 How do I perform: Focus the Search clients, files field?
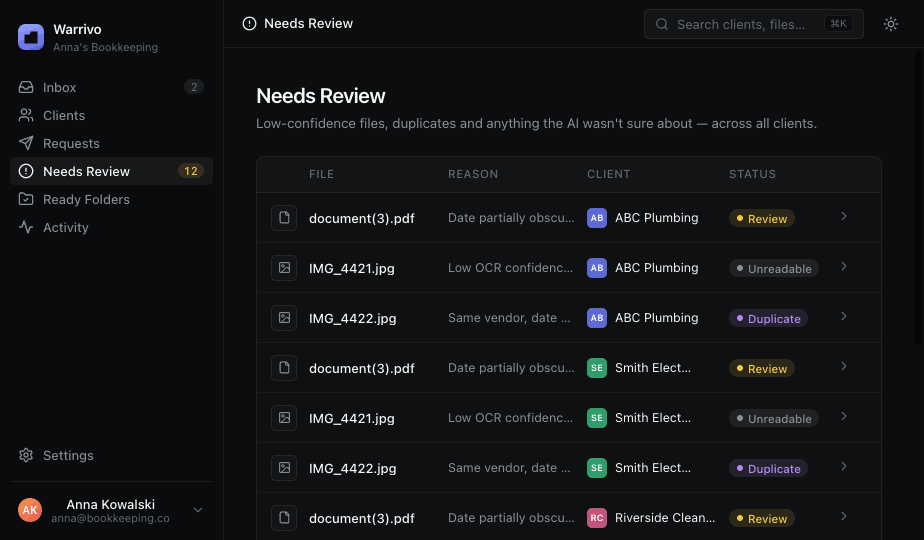[754, 24]
